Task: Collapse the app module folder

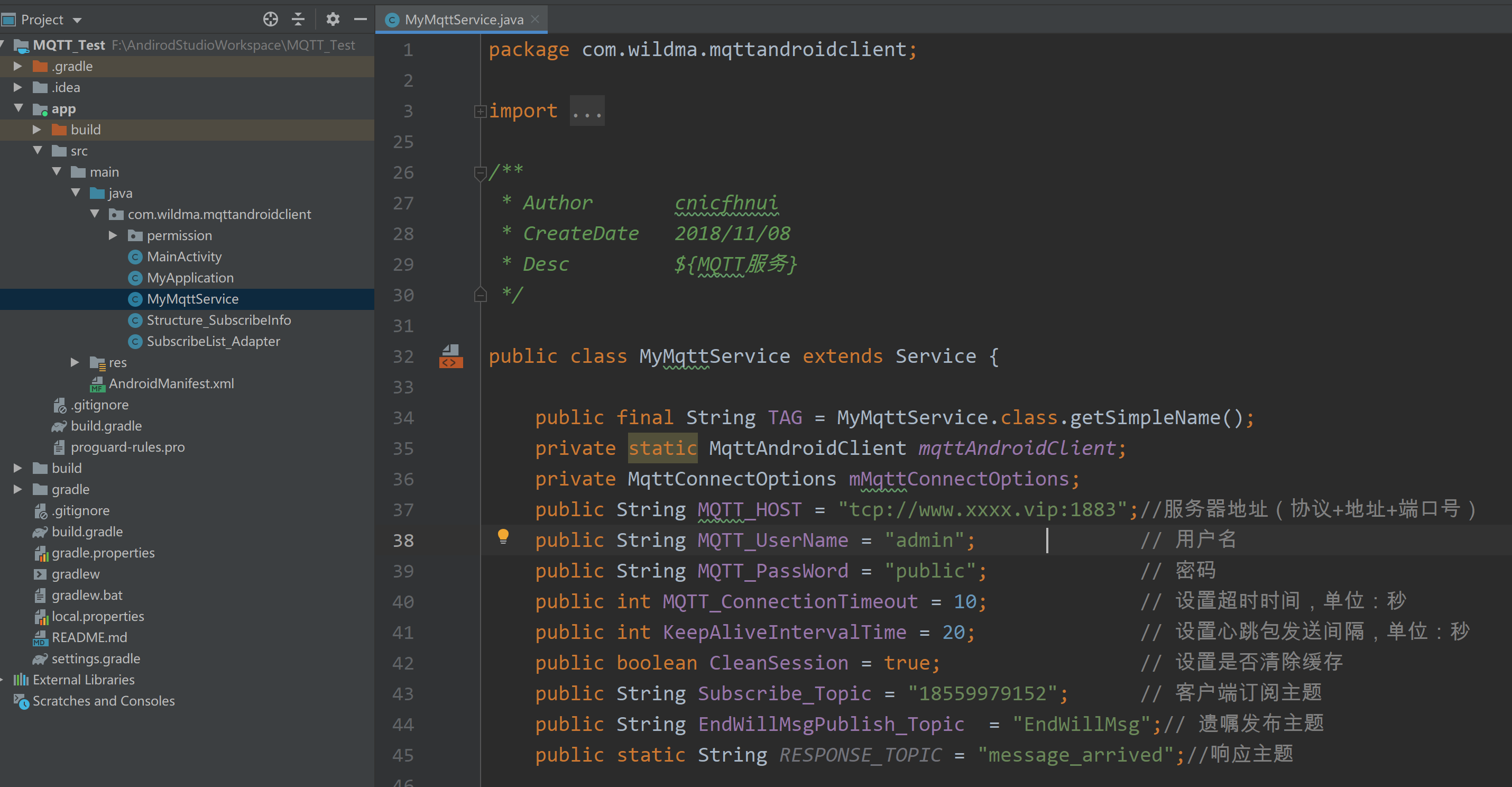Action: pyautogui.click(x=19, y=108)
